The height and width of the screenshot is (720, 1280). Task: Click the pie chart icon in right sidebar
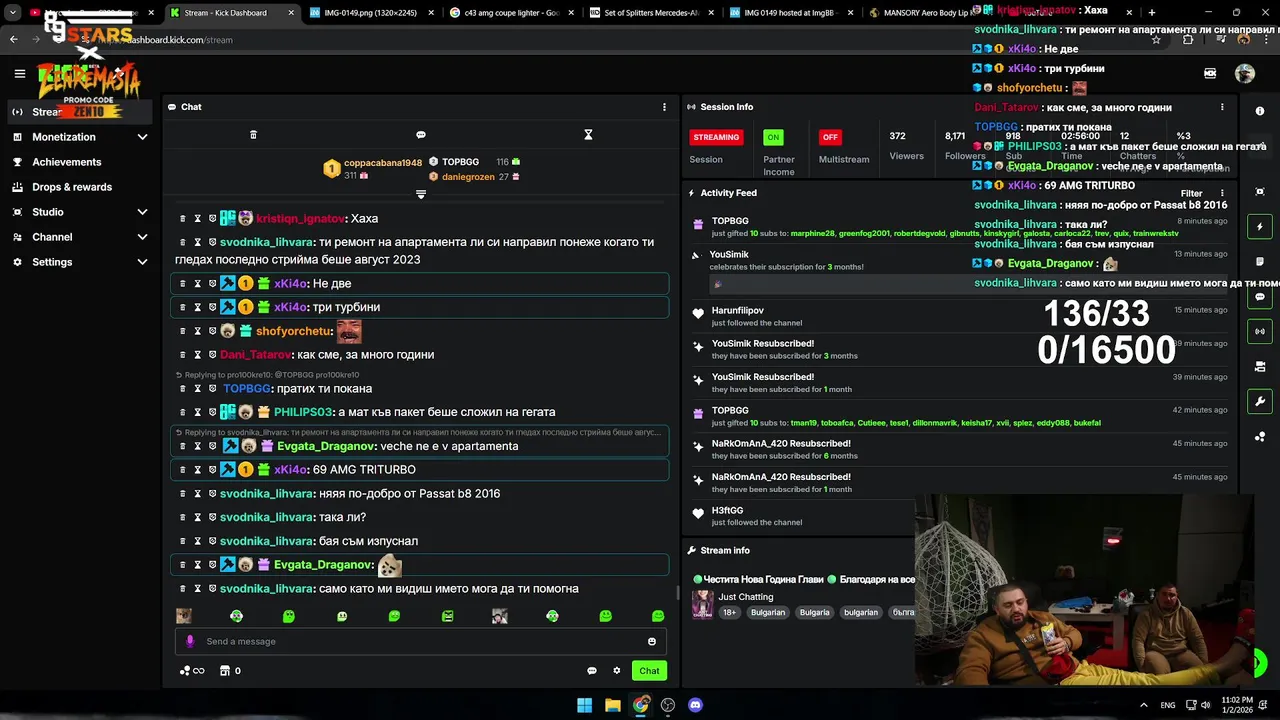coord(1260,436)
